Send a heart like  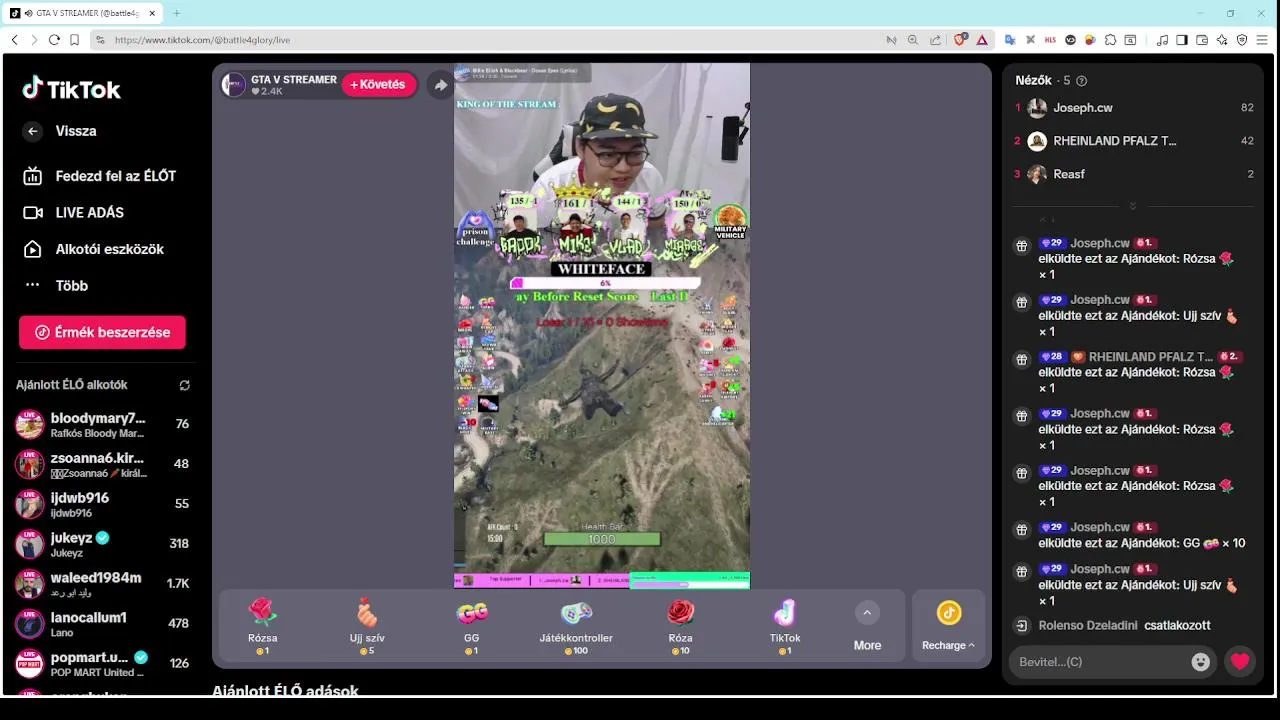click(1240, 662)
